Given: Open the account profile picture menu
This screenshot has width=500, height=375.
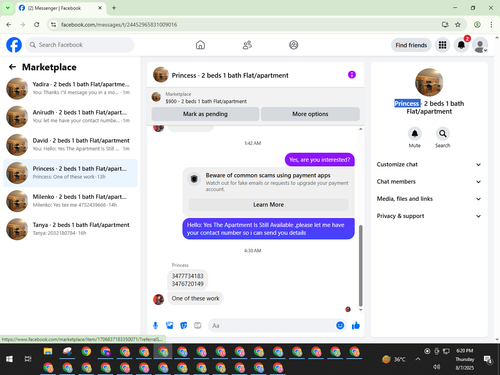Looking at the screenshot, I should point(480,45).
